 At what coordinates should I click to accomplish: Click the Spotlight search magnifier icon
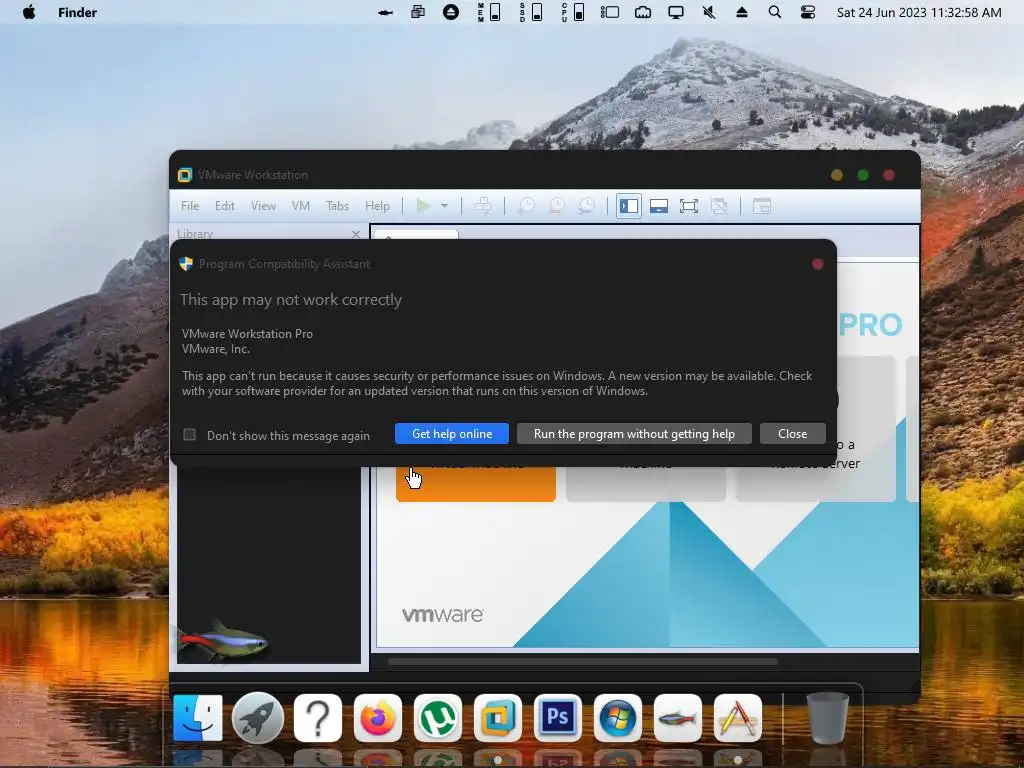[x=775, y=12]
